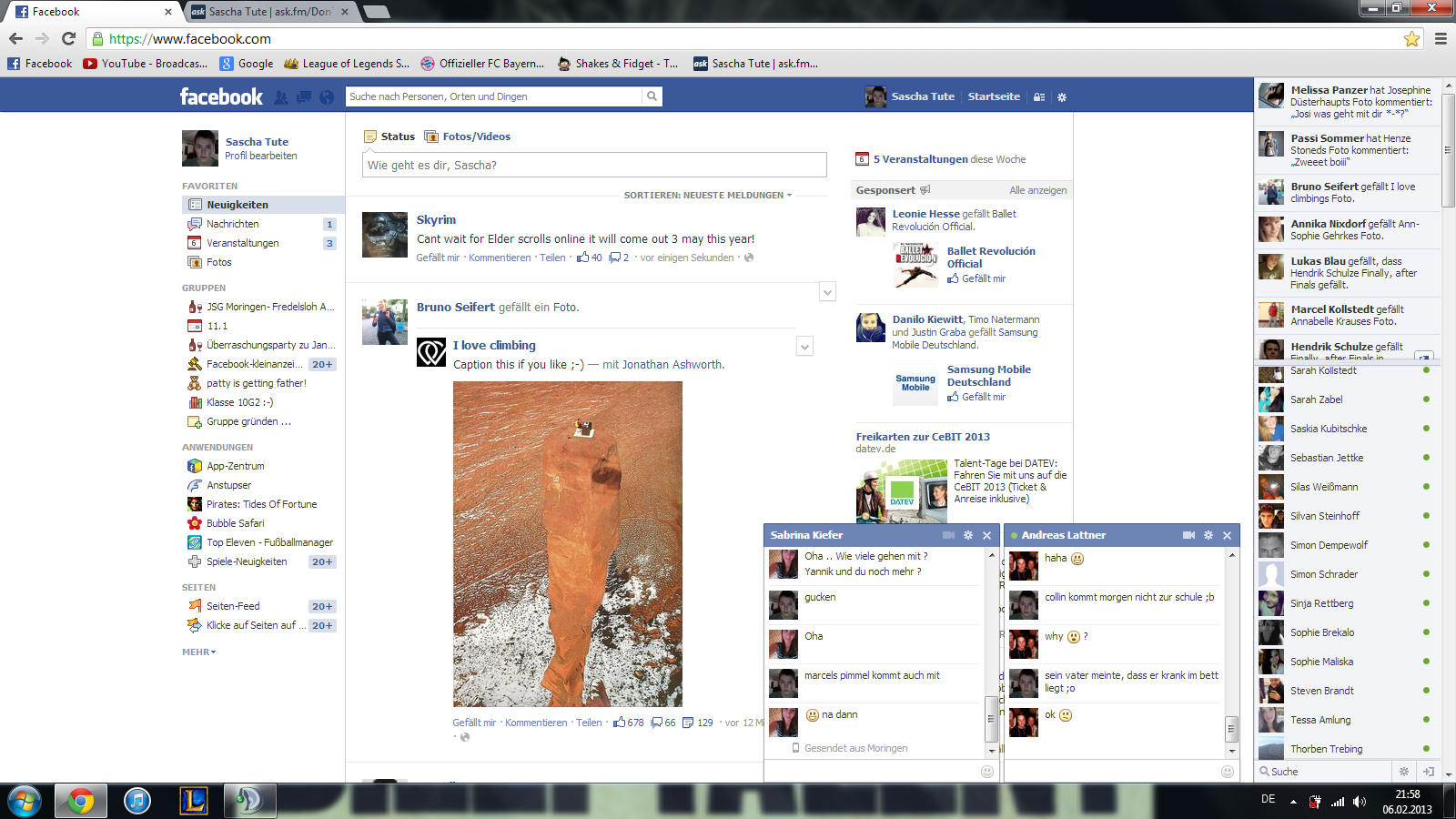Click Teilen under climbing photo
The image size is (1456, 819).
(x=589, y=723)
